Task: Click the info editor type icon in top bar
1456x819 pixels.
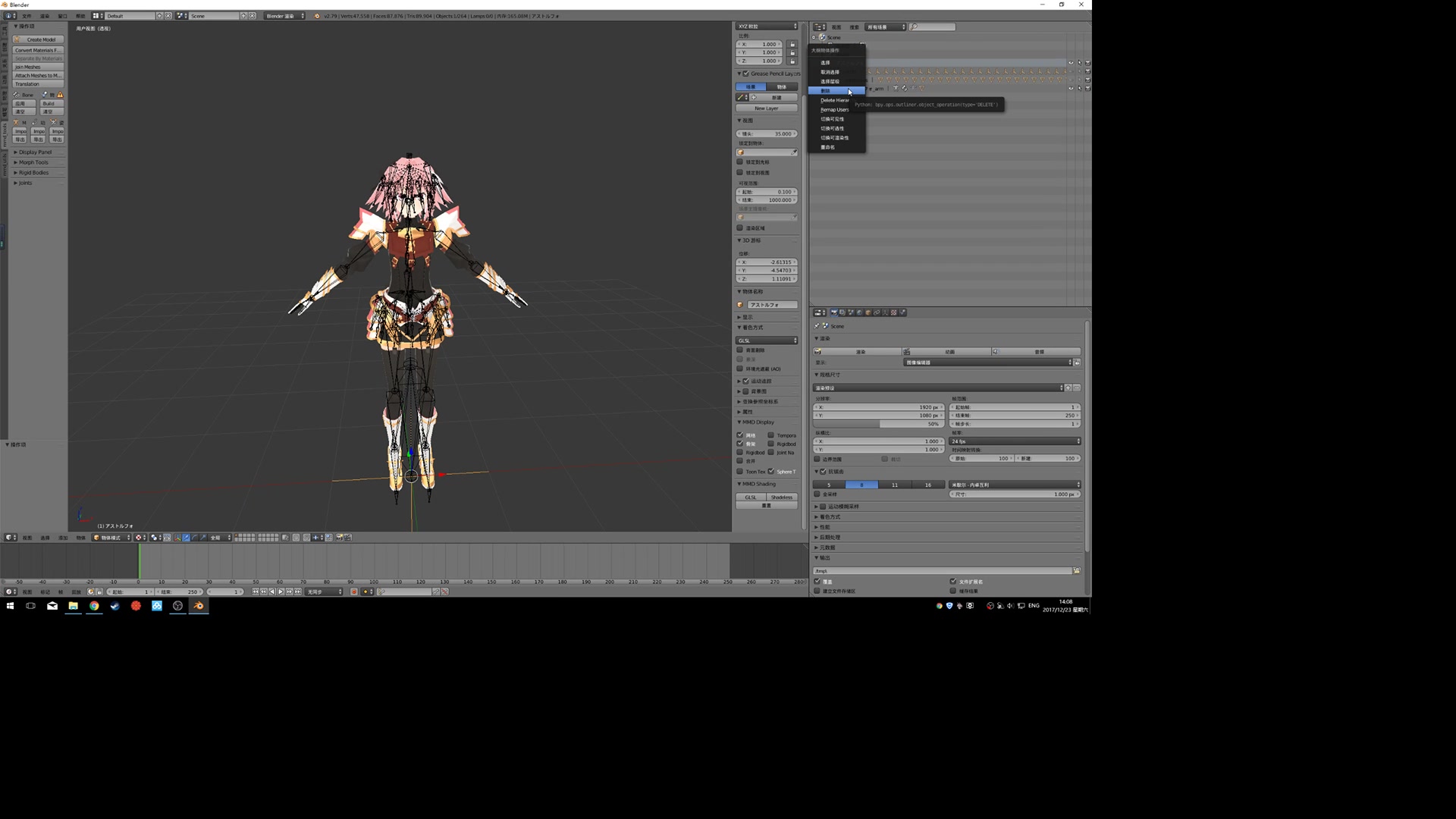Action: click(x=11, y=16)
